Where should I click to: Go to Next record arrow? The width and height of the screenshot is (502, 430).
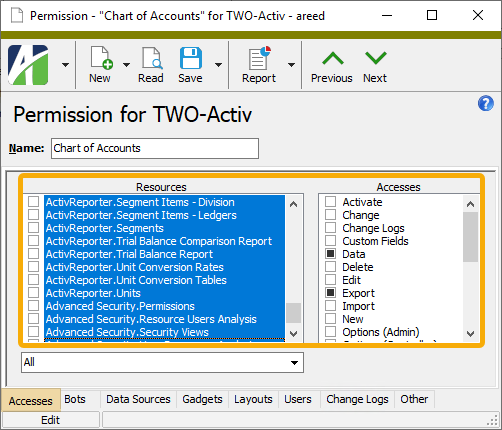[376, 59]
